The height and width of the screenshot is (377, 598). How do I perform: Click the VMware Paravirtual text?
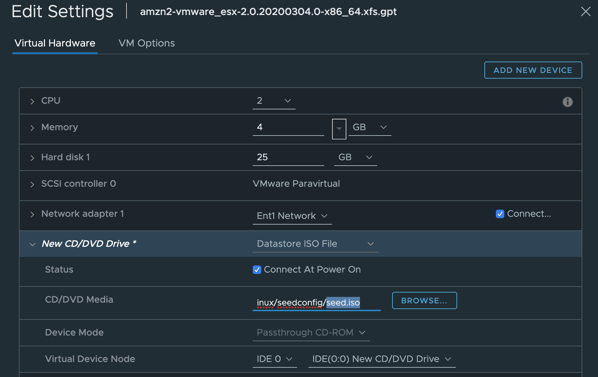point(296,184)
